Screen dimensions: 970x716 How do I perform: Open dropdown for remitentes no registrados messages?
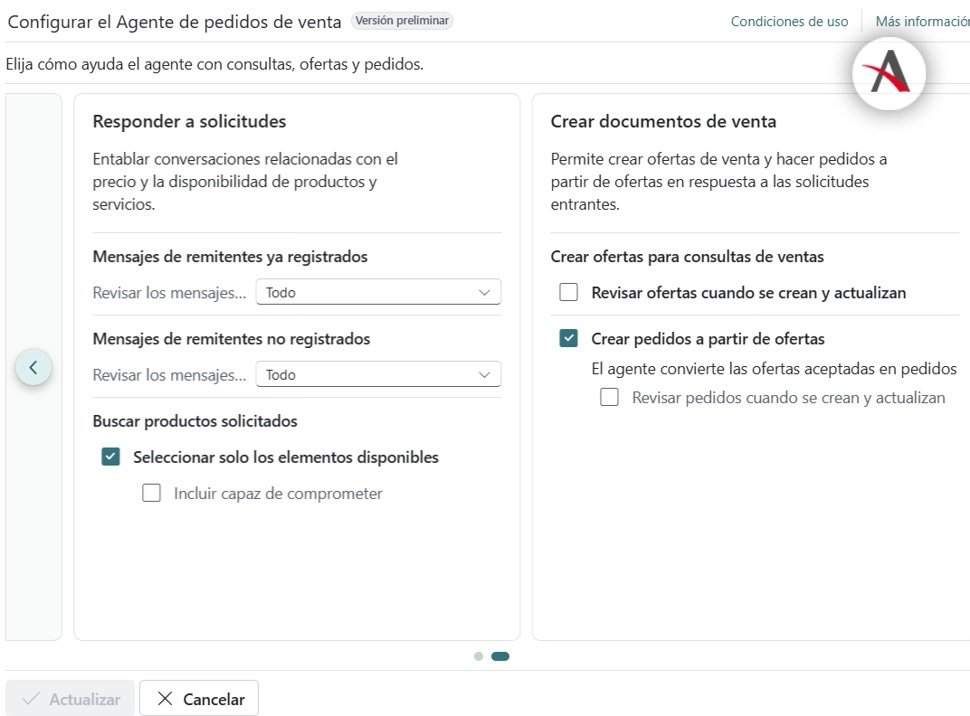coord(378,375)
